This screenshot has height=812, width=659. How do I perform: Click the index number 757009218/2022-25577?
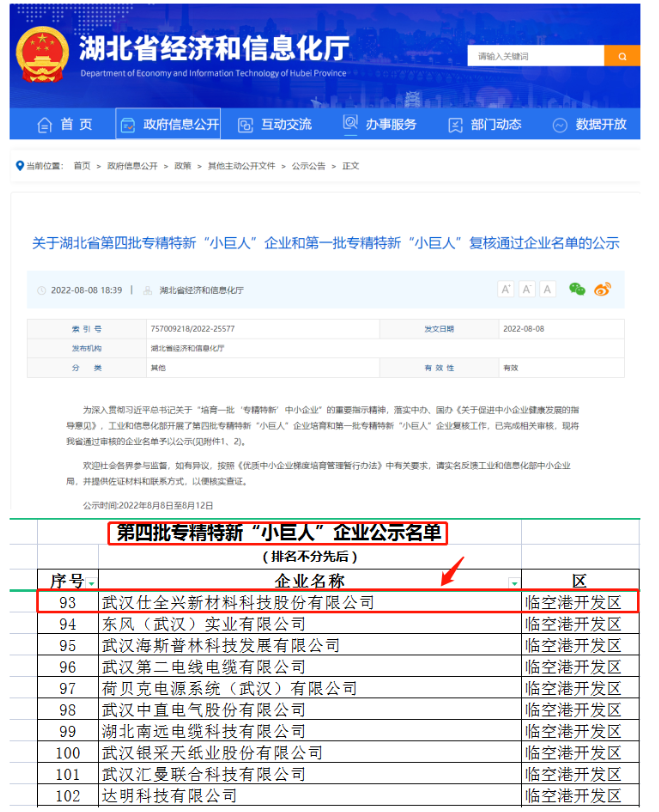193,329
